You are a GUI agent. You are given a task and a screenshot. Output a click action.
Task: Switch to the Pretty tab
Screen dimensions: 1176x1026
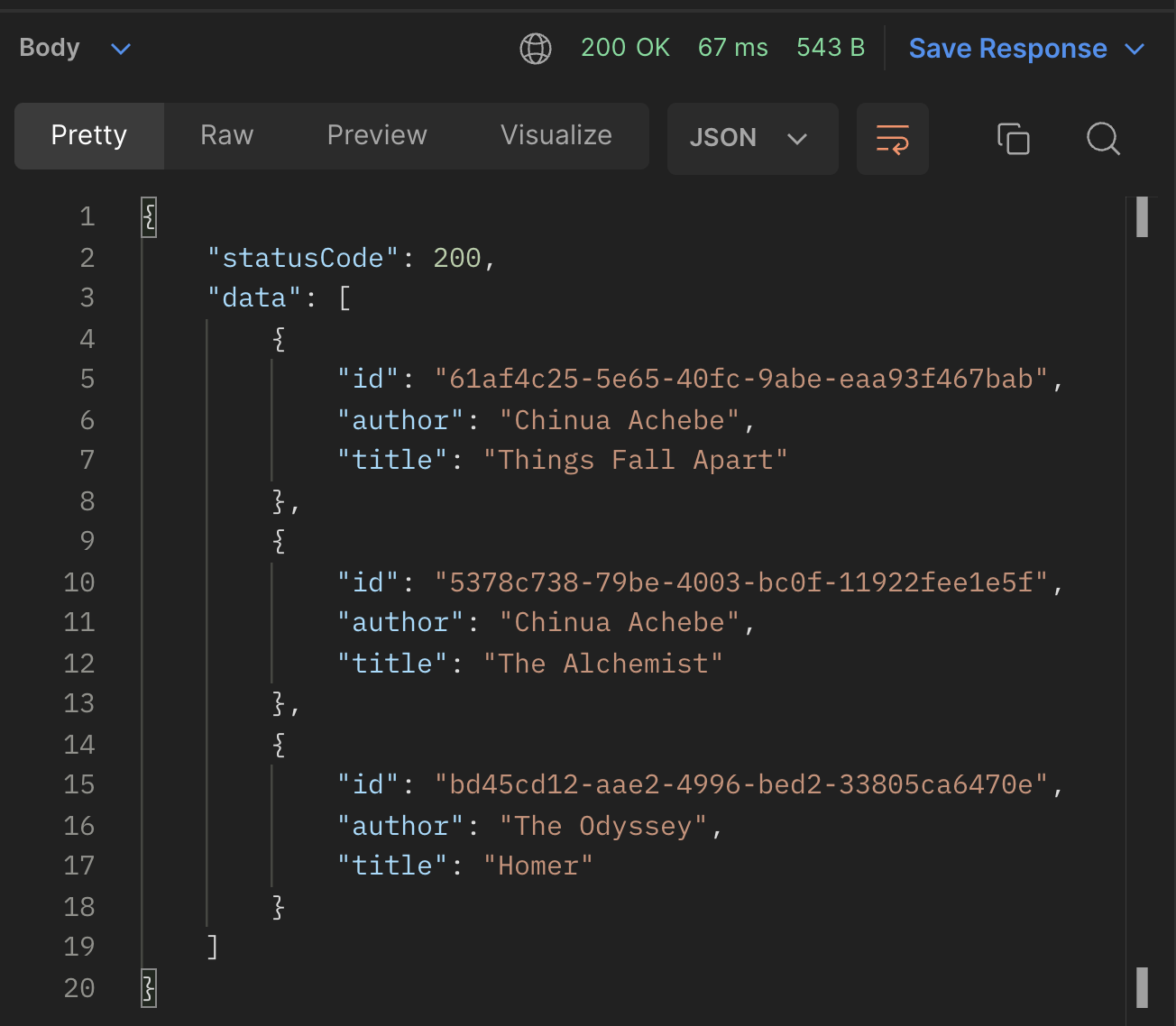click(x=89, y=136)
